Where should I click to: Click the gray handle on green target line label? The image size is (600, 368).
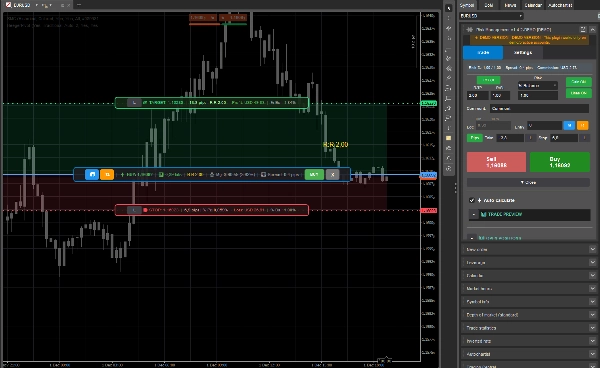click(134, 103)
